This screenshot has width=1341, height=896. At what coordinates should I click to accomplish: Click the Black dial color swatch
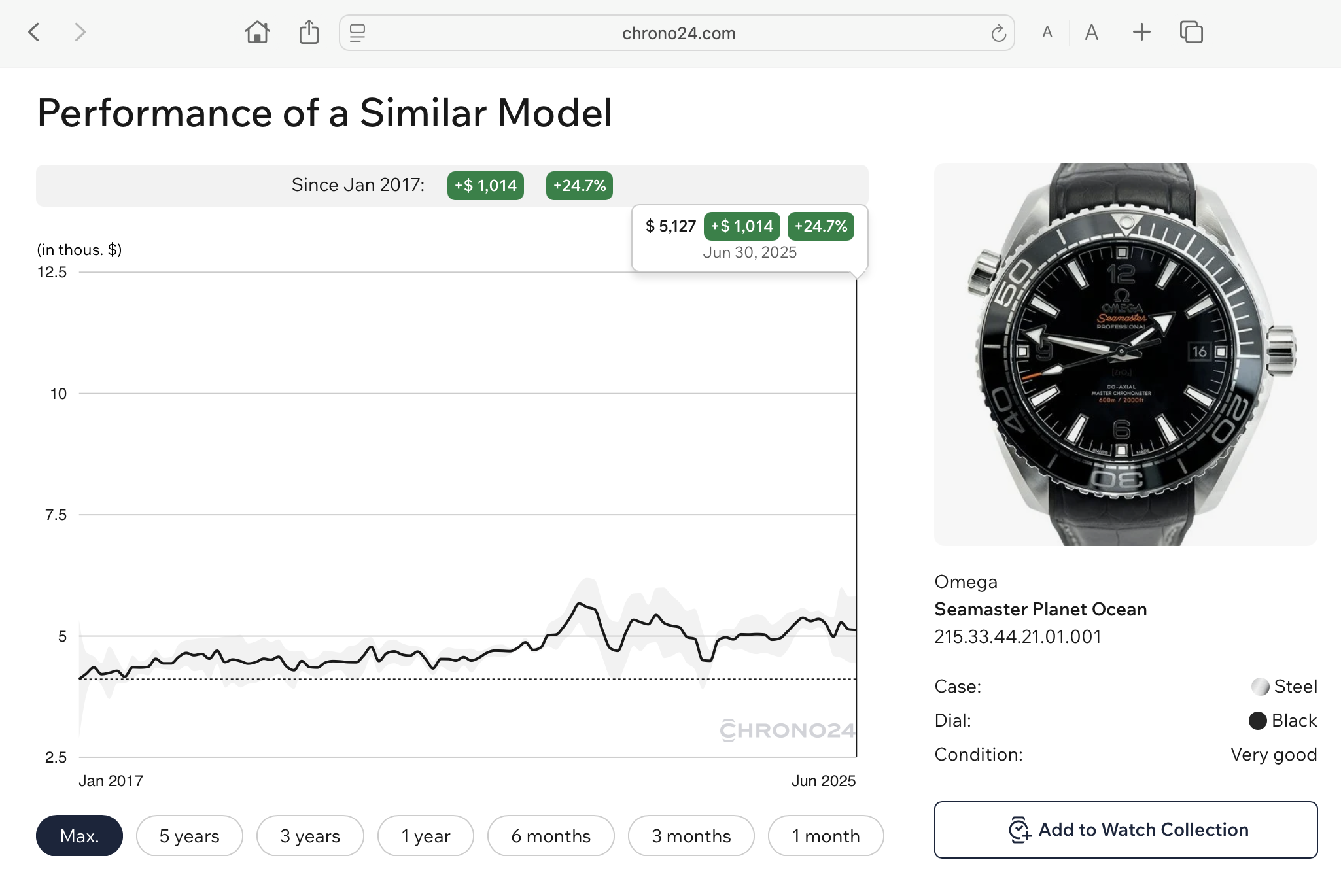pos(1257,720)
